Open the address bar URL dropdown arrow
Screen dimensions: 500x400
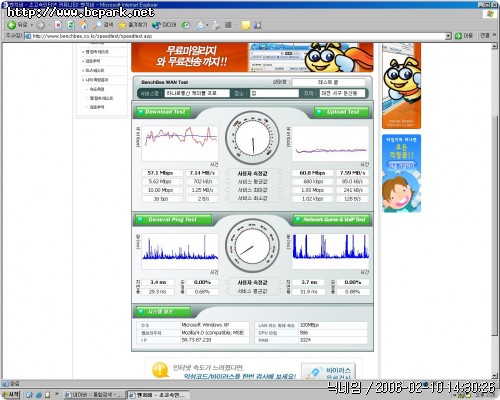[x=448, y=36]
